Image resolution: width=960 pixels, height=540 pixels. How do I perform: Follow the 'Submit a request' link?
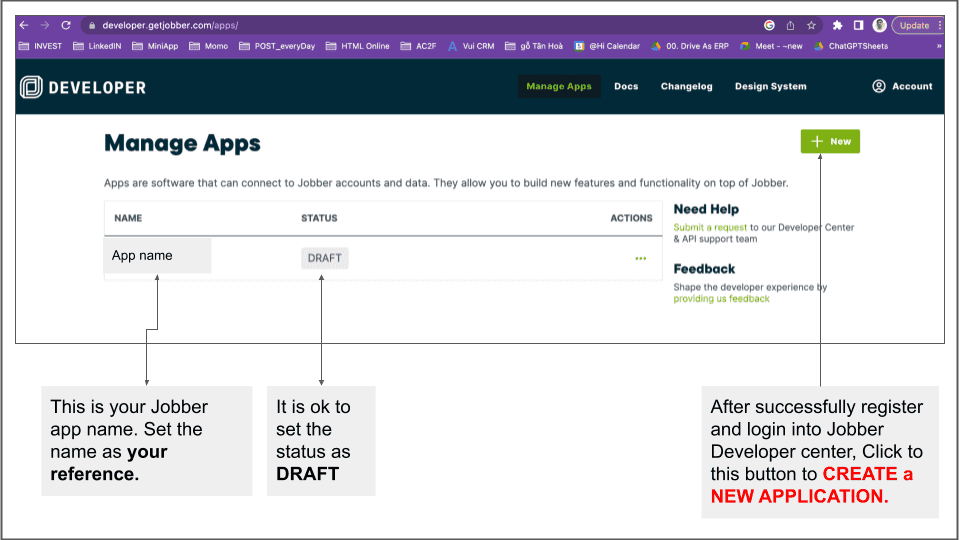click(x=710, y=227)
